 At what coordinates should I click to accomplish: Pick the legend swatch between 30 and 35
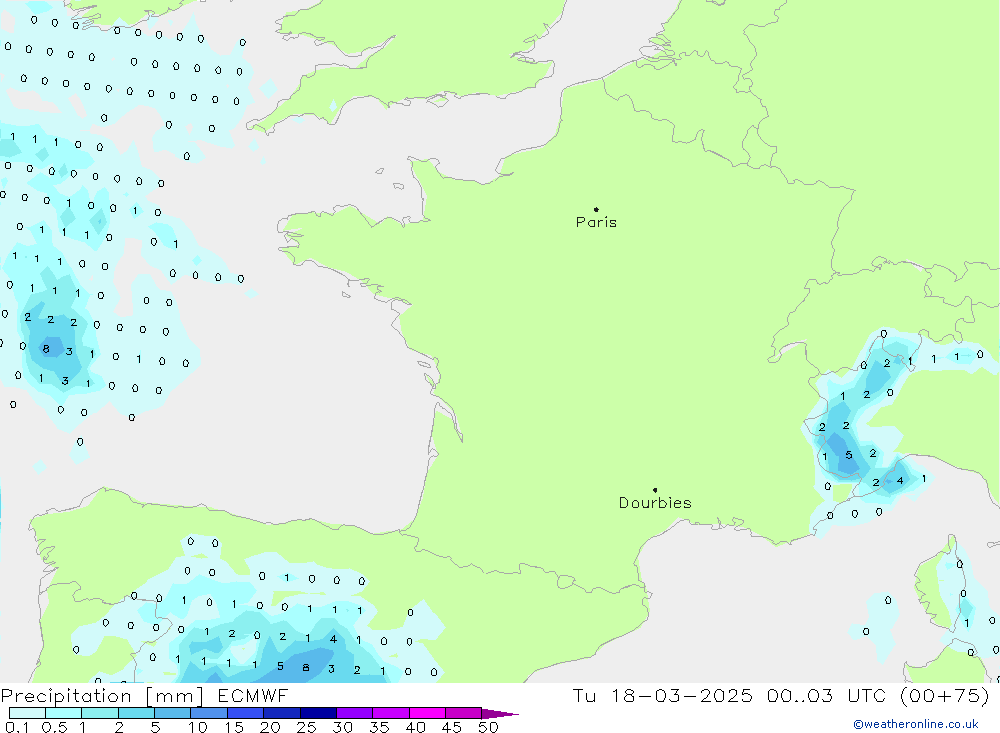click(x=355, y=713)
